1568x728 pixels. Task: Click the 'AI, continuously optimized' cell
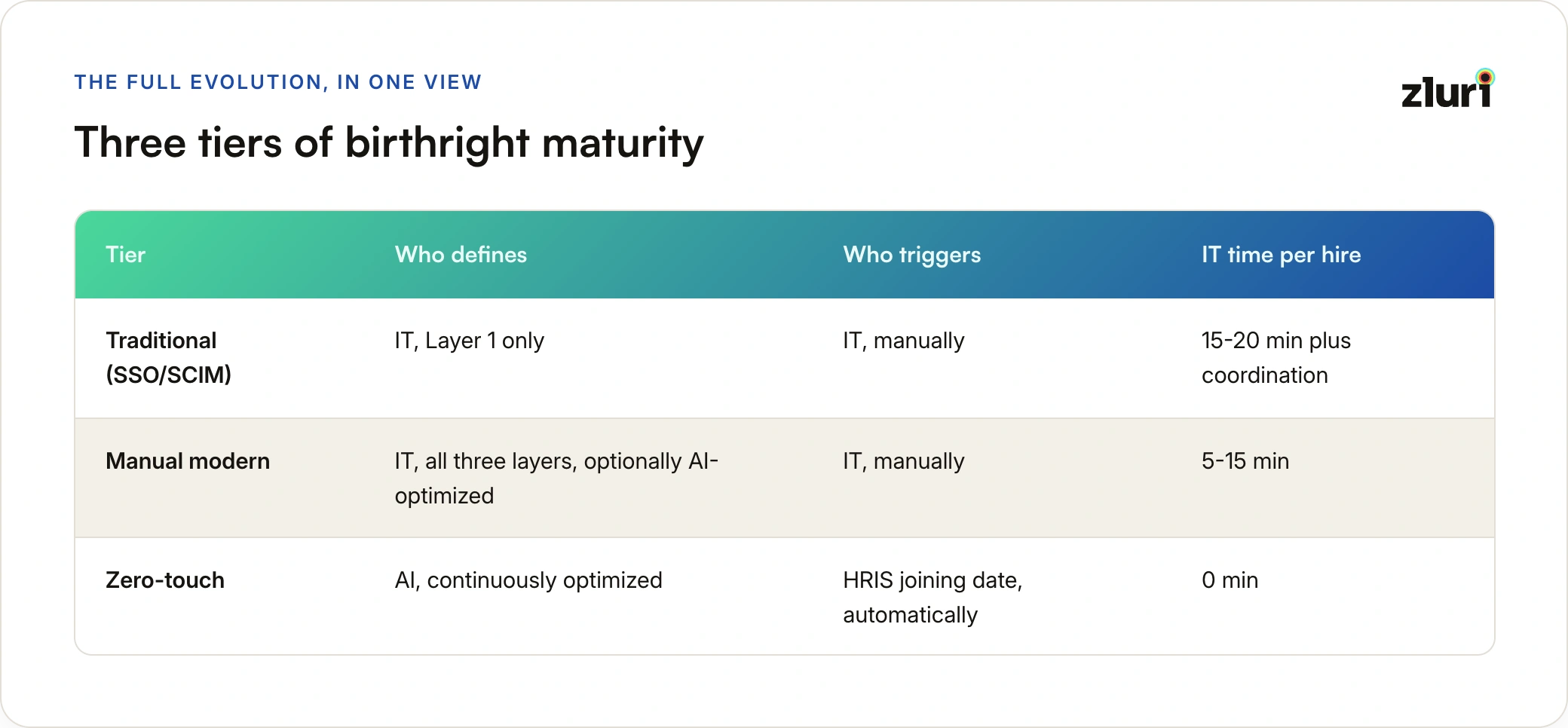tap(528, 580)
